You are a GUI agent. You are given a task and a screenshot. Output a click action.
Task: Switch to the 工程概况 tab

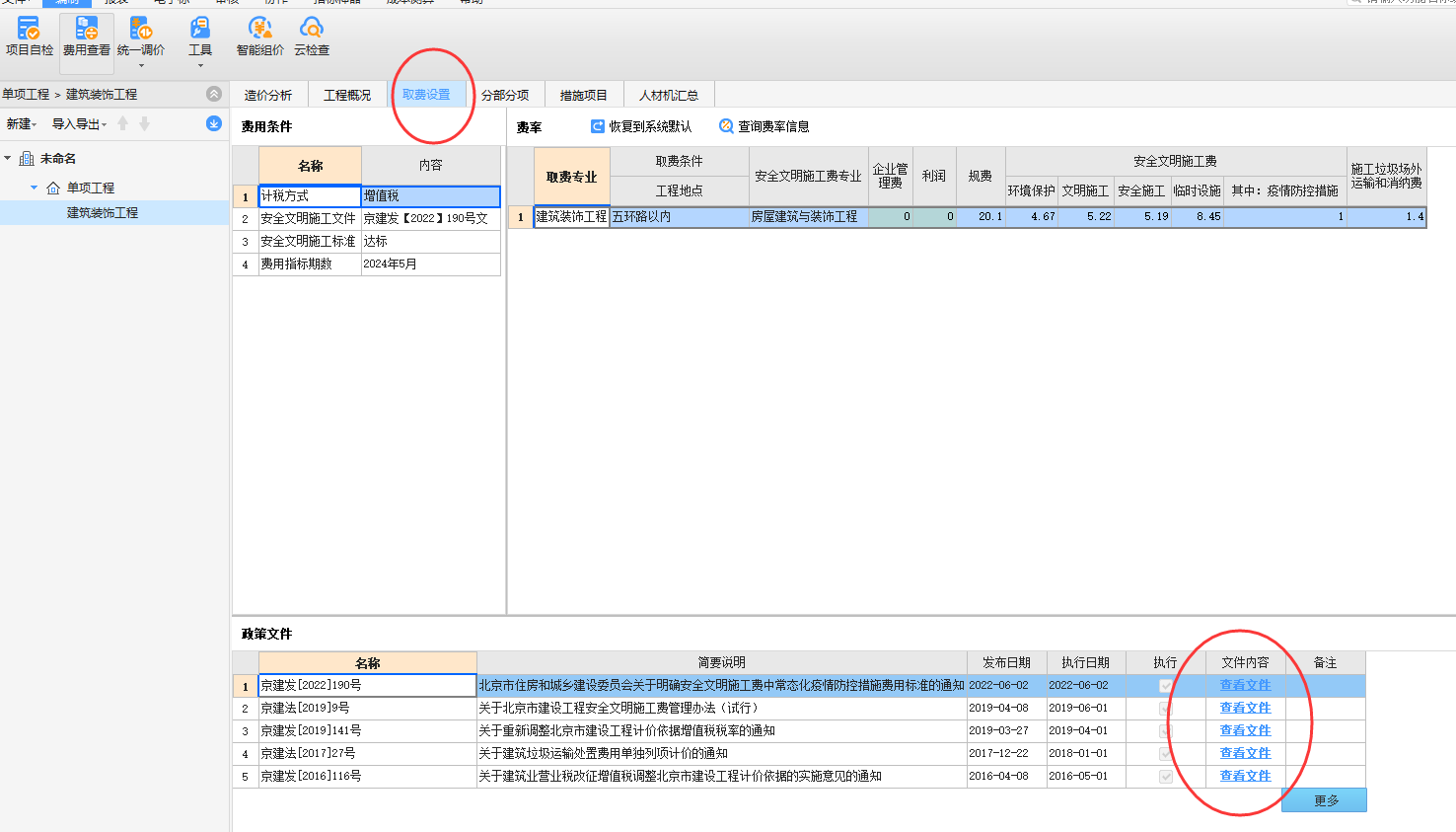point(347,95)
